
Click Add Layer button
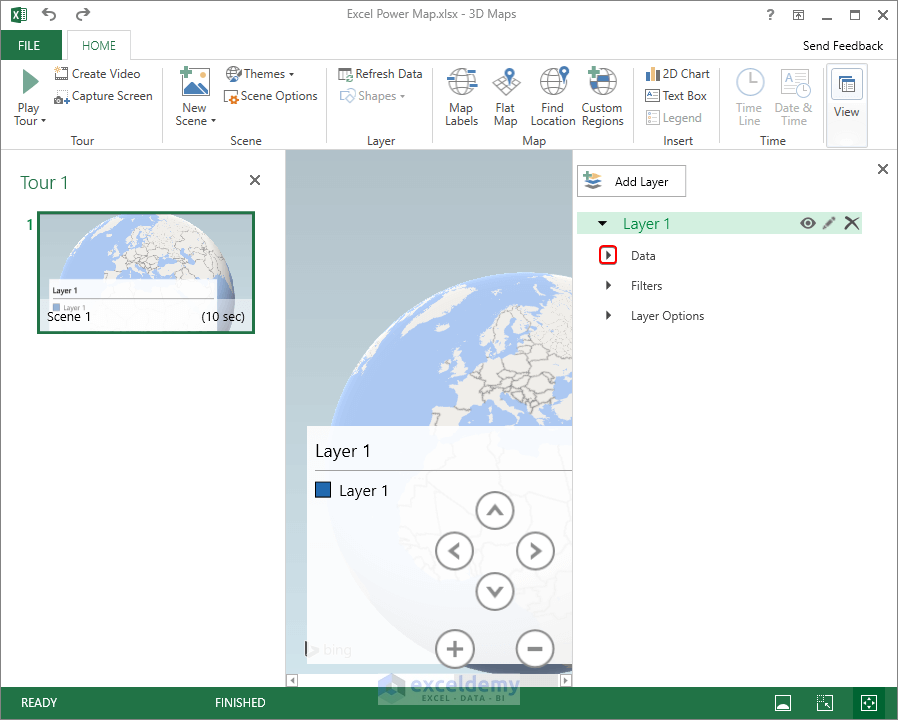click(631, 182)
